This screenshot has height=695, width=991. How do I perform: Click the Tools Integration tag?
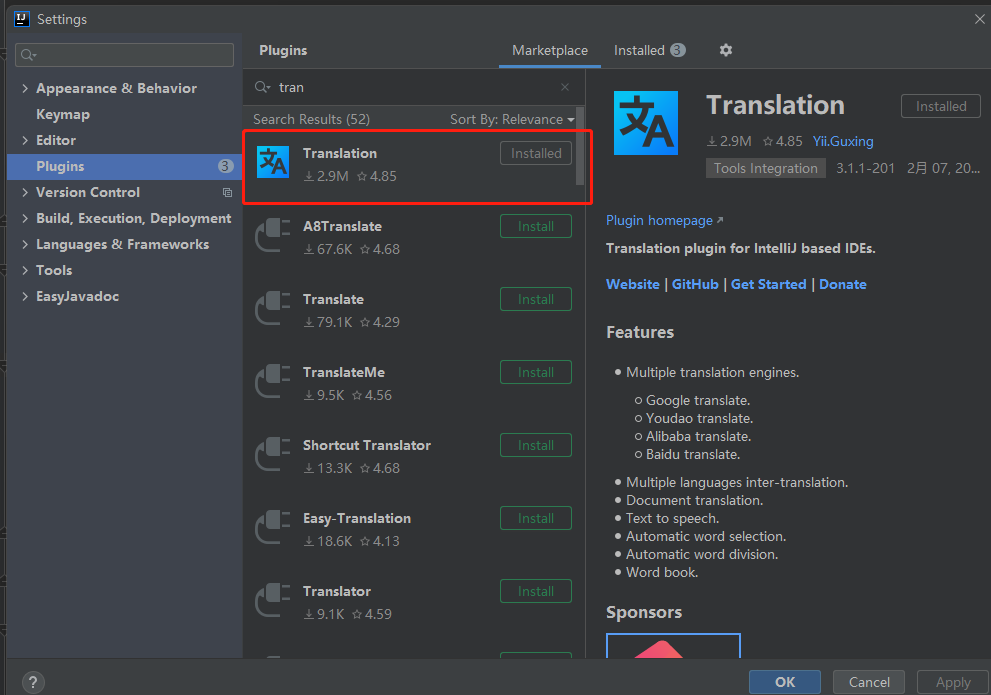(x=765, y=168)
